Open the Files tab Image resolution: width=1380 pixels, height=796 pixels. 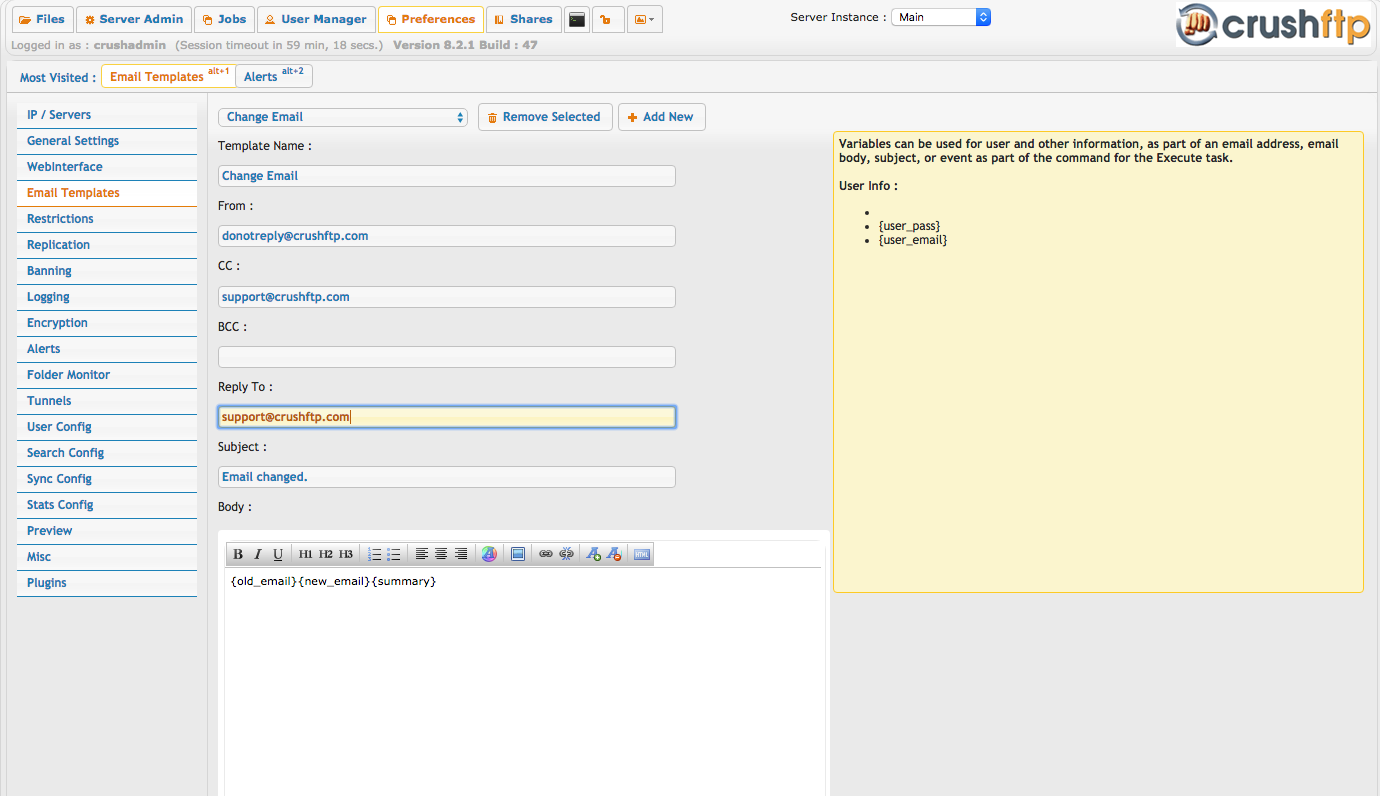click(x=42, y=19)
